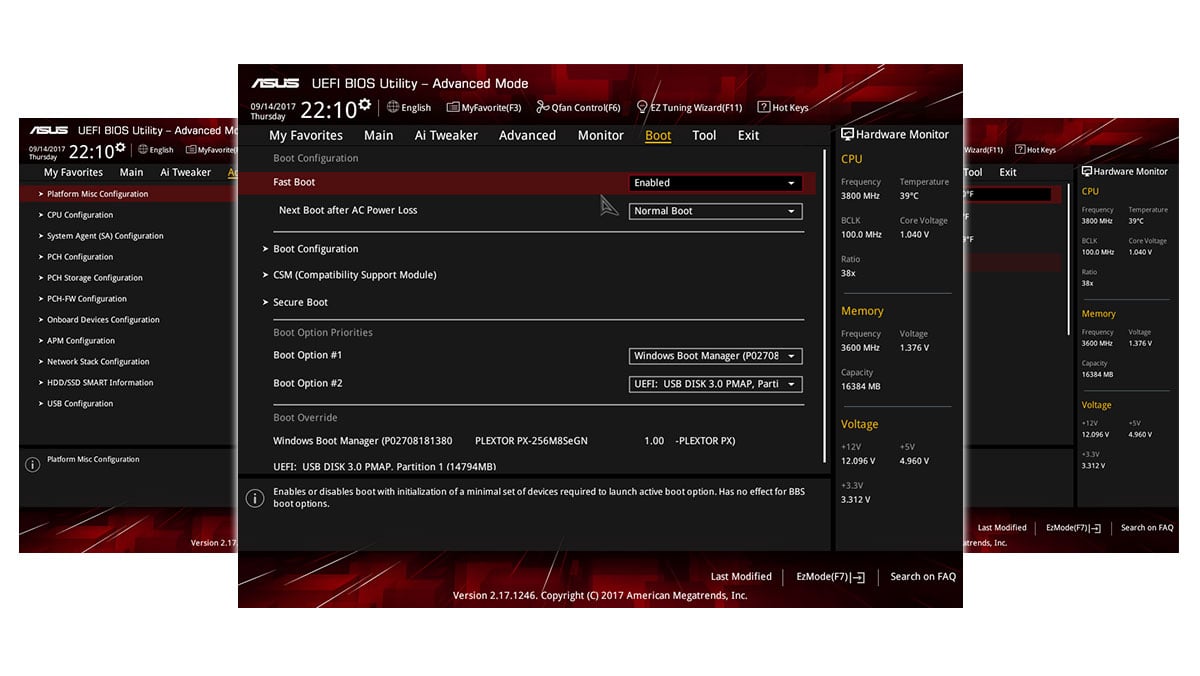The image size is (1200, 676).
Task: Click the Hot Keys question mark icon, front window
Action: (x=763, y=107)
